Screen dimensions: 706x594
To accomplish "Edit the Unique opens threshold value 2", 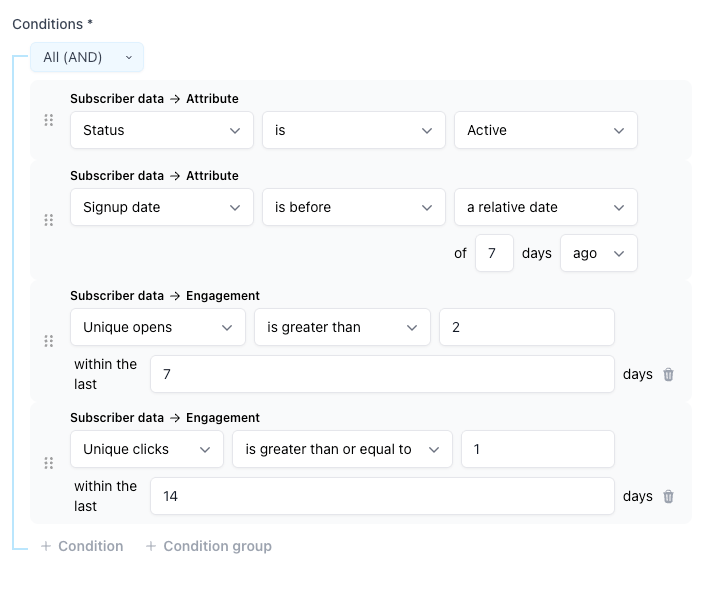I will [x=526, y=327].
